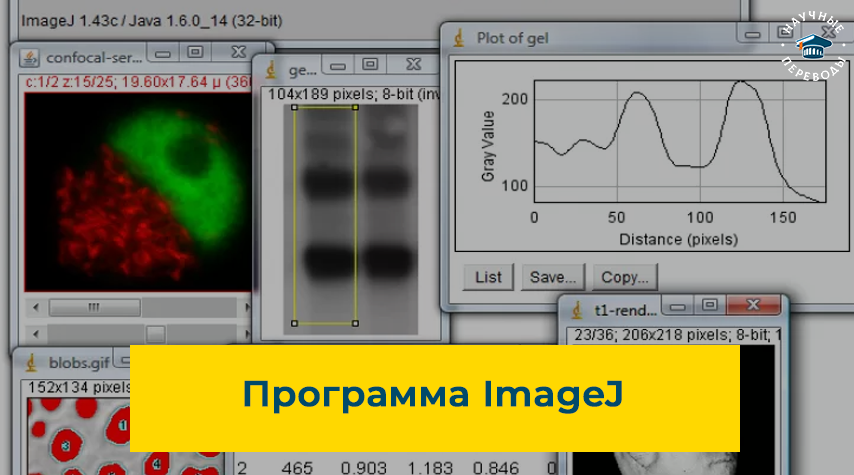Minimize the confocal-series window
Viewport: 854px width, 475px height.
click(x=163, y=54)
